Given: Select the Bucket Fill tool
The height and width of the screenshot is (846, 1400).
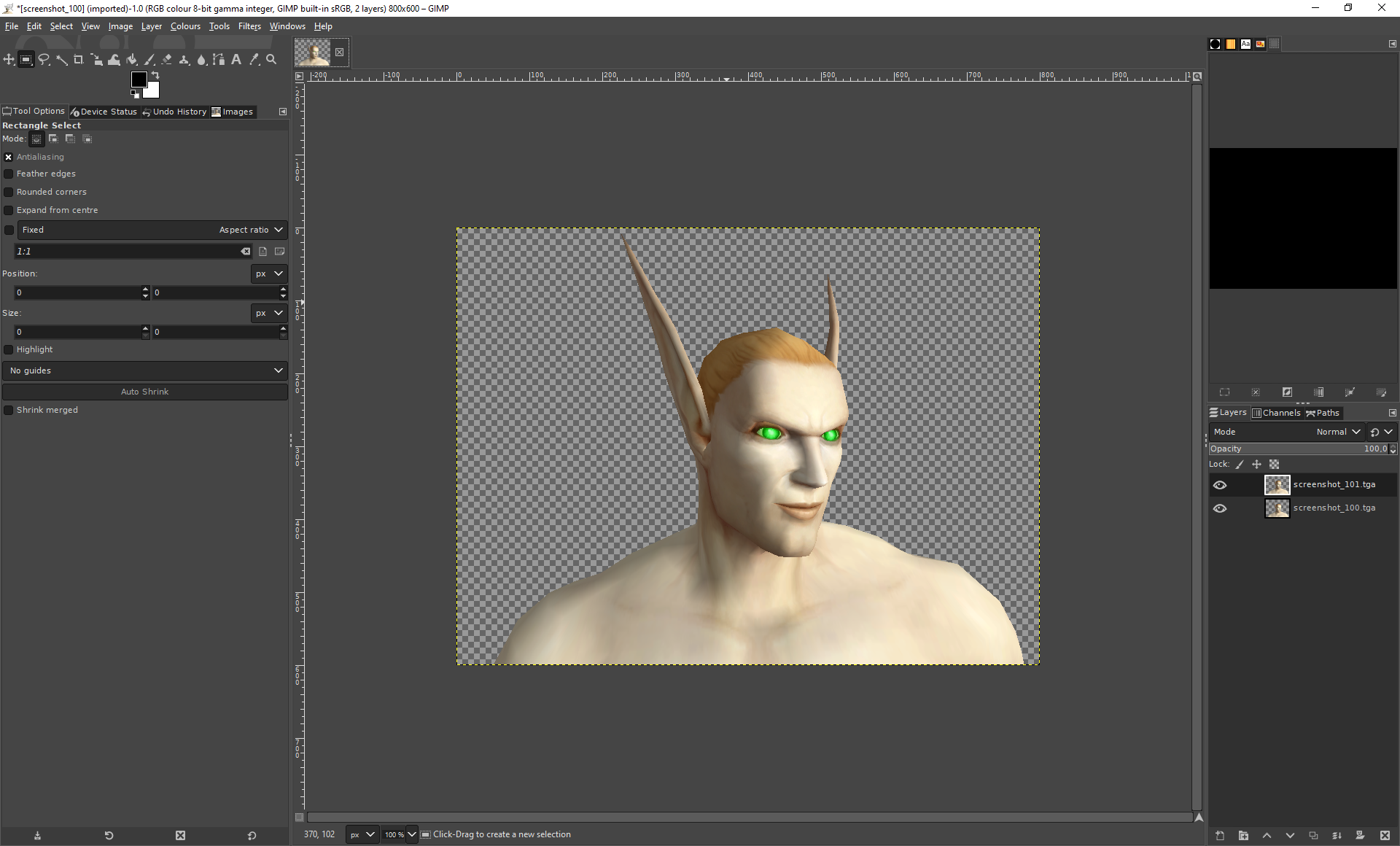Looking at the screenshot, I should [131, 60].
